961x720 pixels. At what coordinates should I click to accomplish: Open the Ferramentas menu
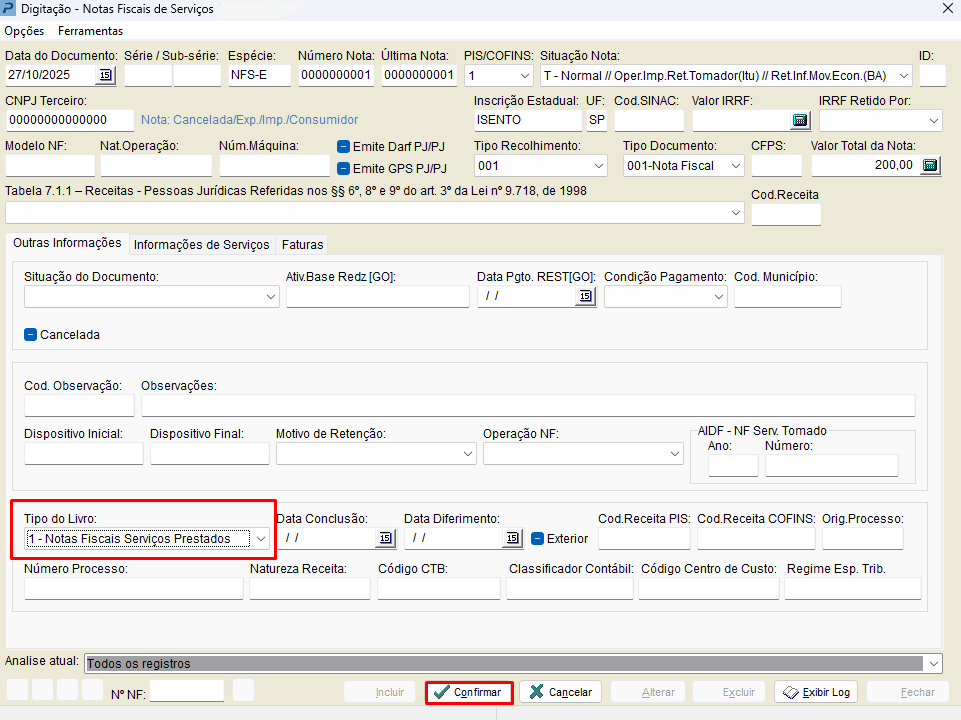[90, 31]
